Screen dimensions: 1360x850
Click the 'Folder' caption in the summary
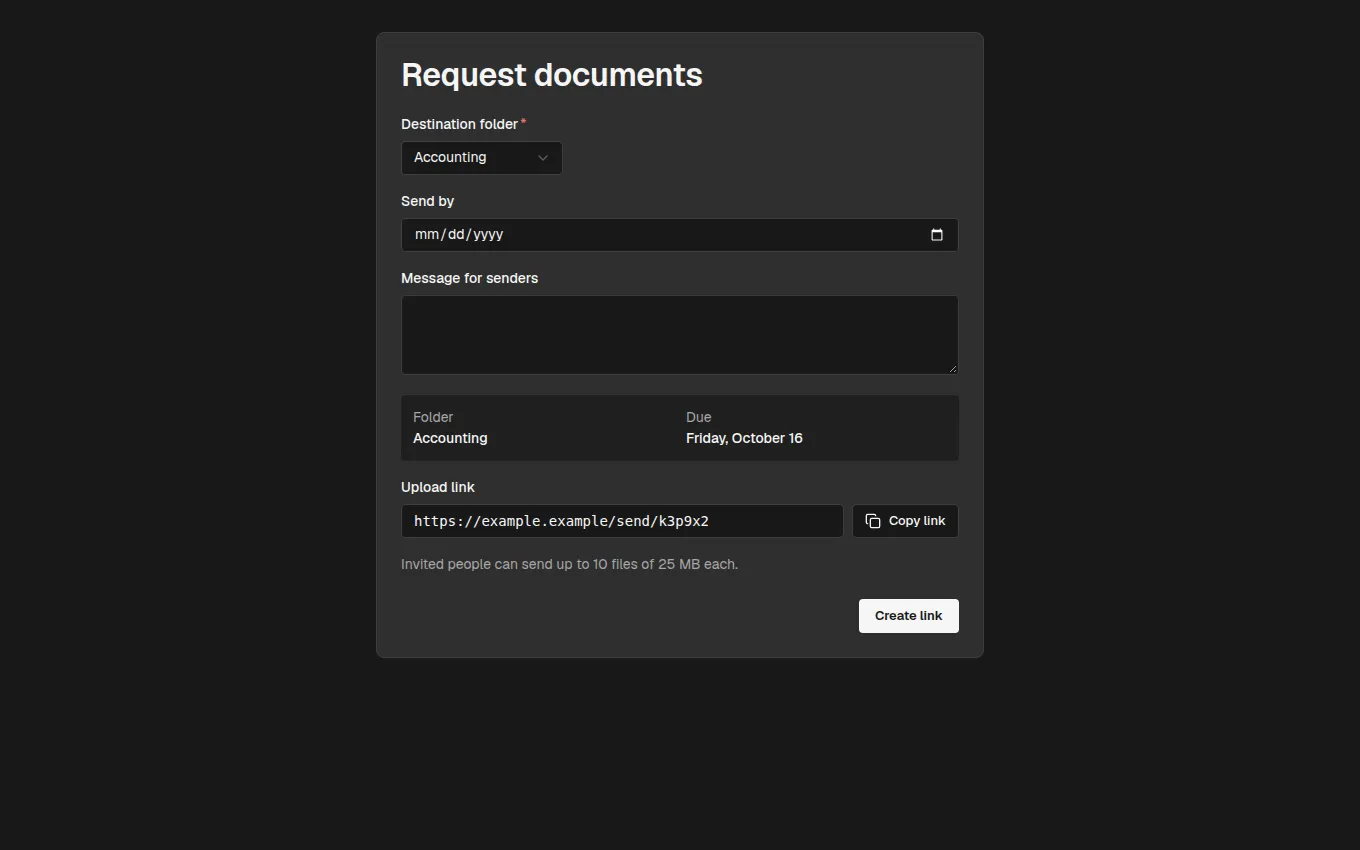433,417
